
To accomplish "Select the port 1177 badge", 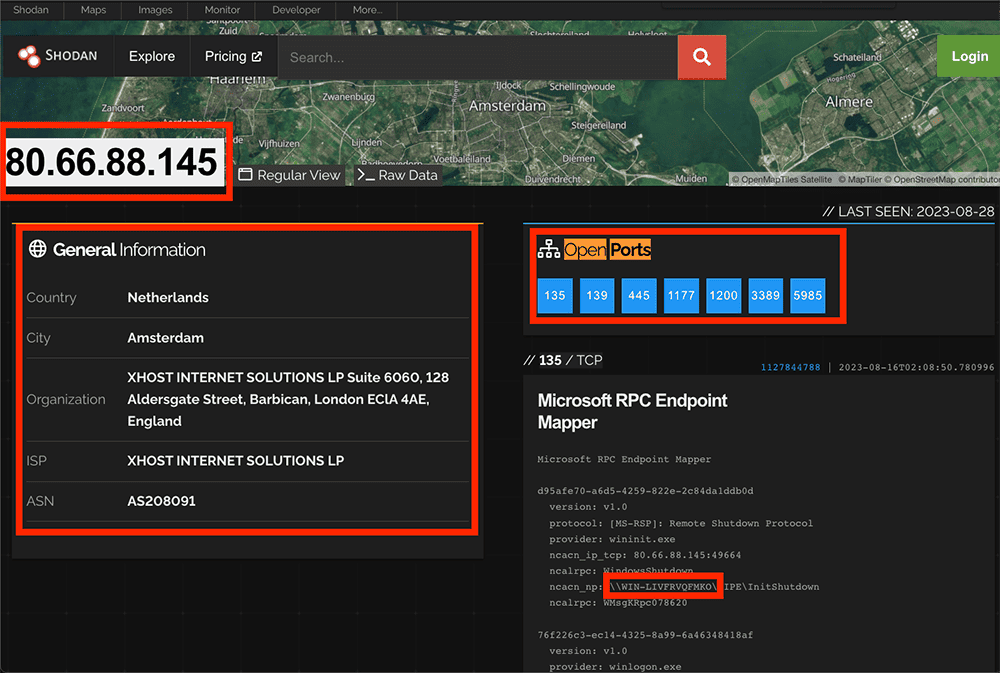I will (x=681, y=296).
